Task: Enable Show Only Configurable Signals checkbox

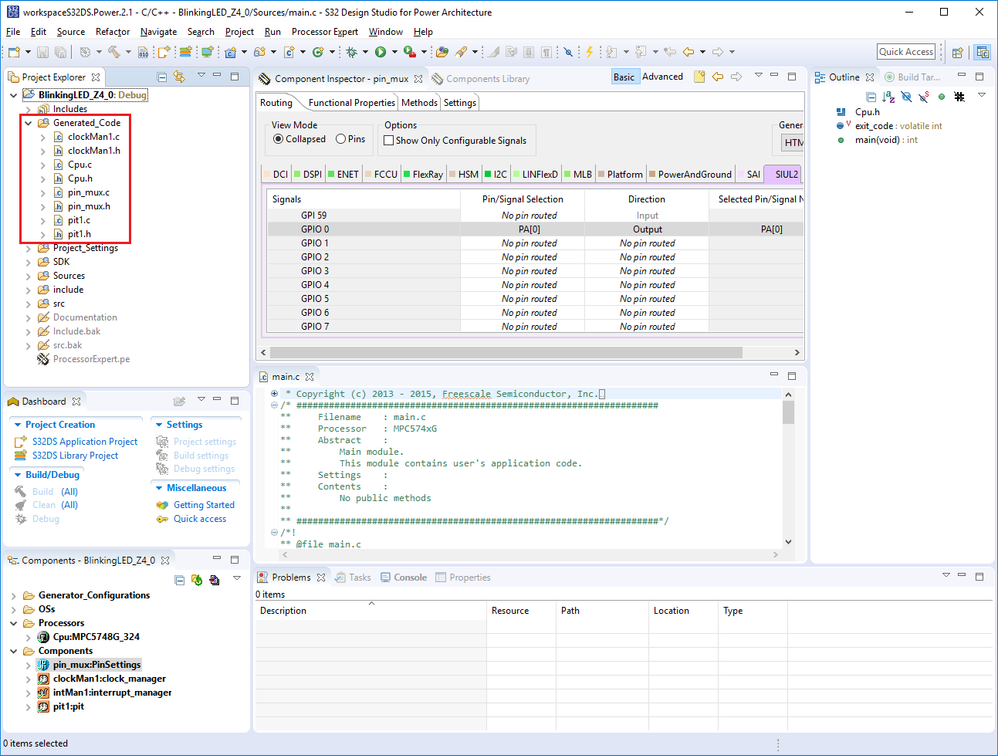Action: 389,141
